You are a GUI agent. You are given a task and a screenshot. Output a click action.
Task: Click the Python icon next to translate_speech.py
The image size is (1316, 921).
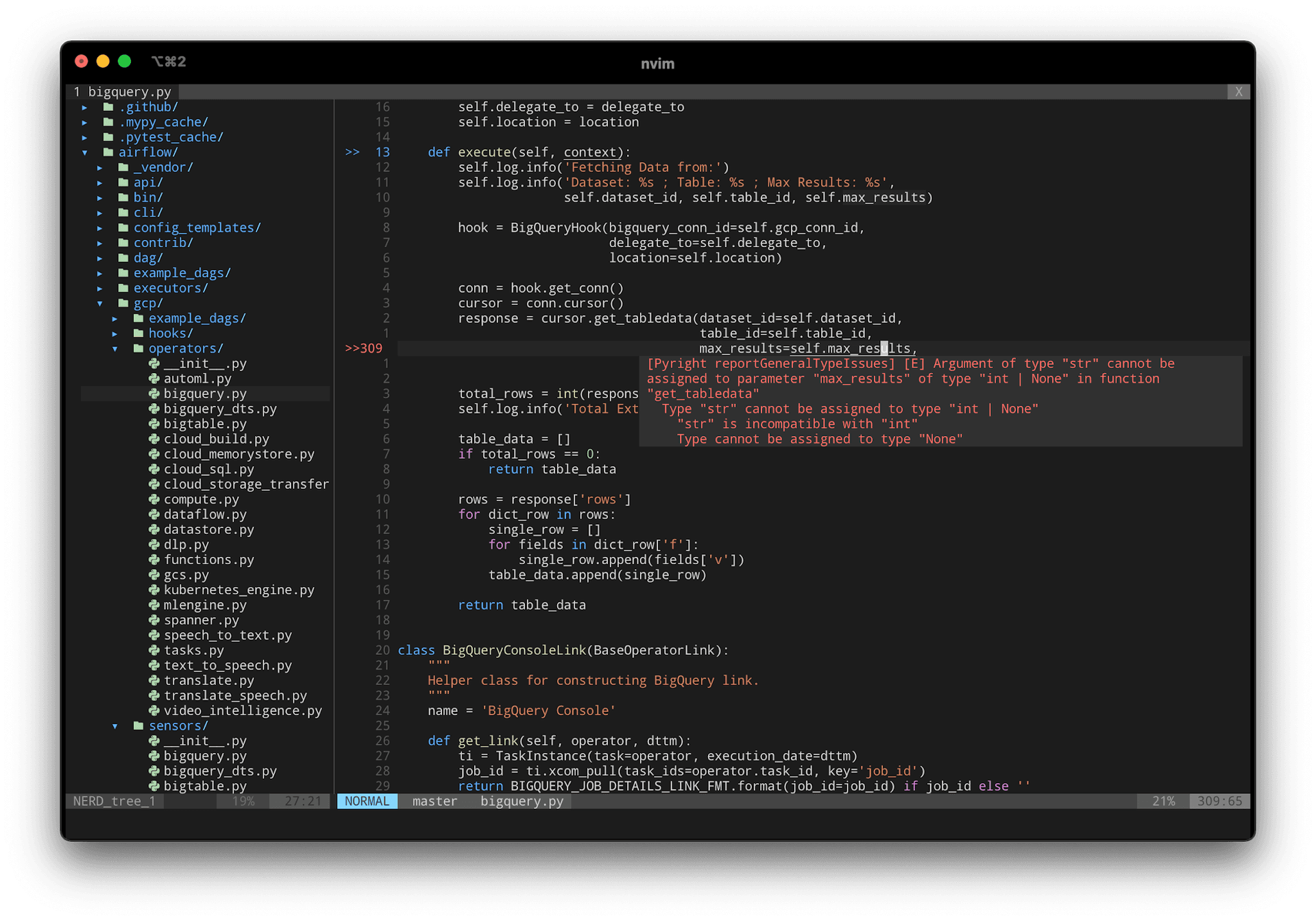(154, 695)
